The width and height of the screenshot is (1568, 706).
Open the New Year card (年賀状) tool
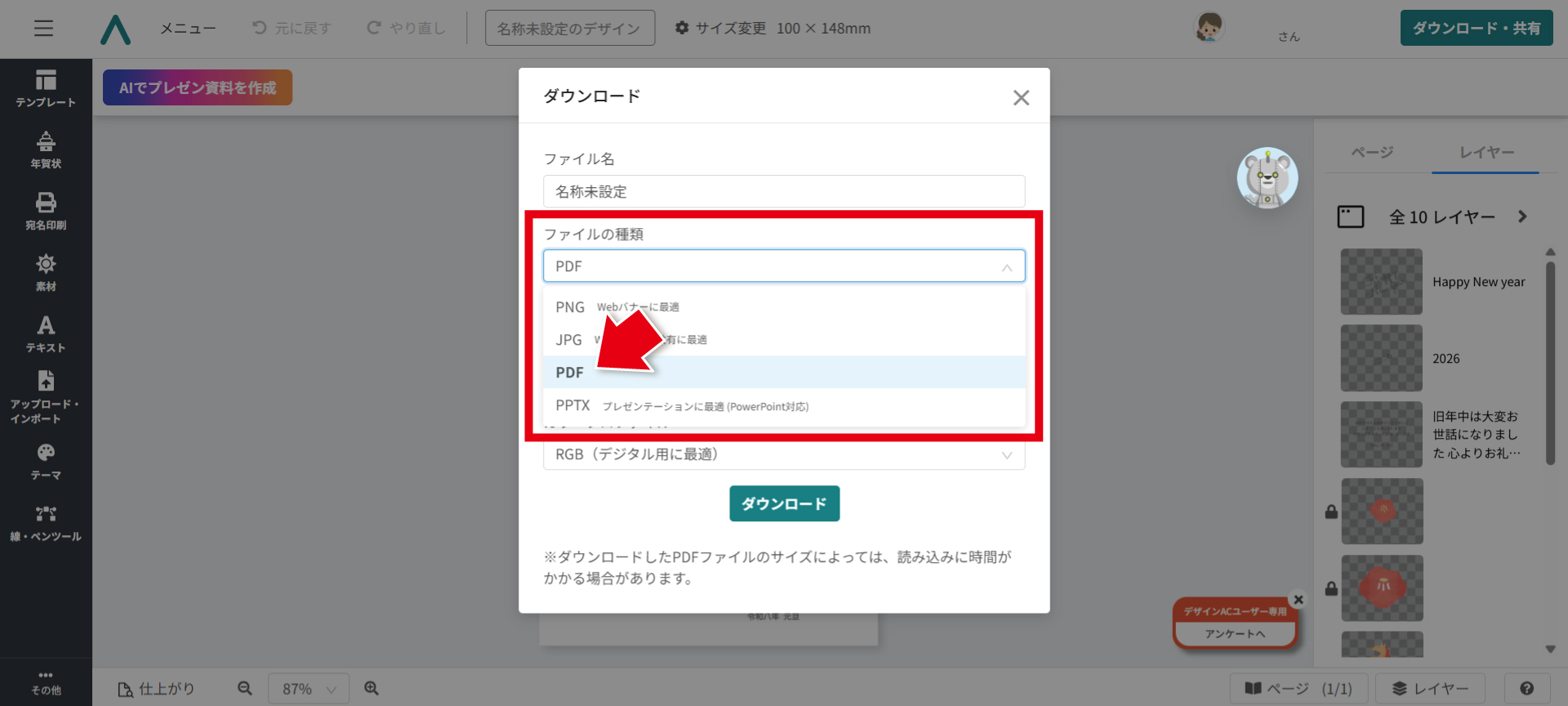[x=46, y=150]
